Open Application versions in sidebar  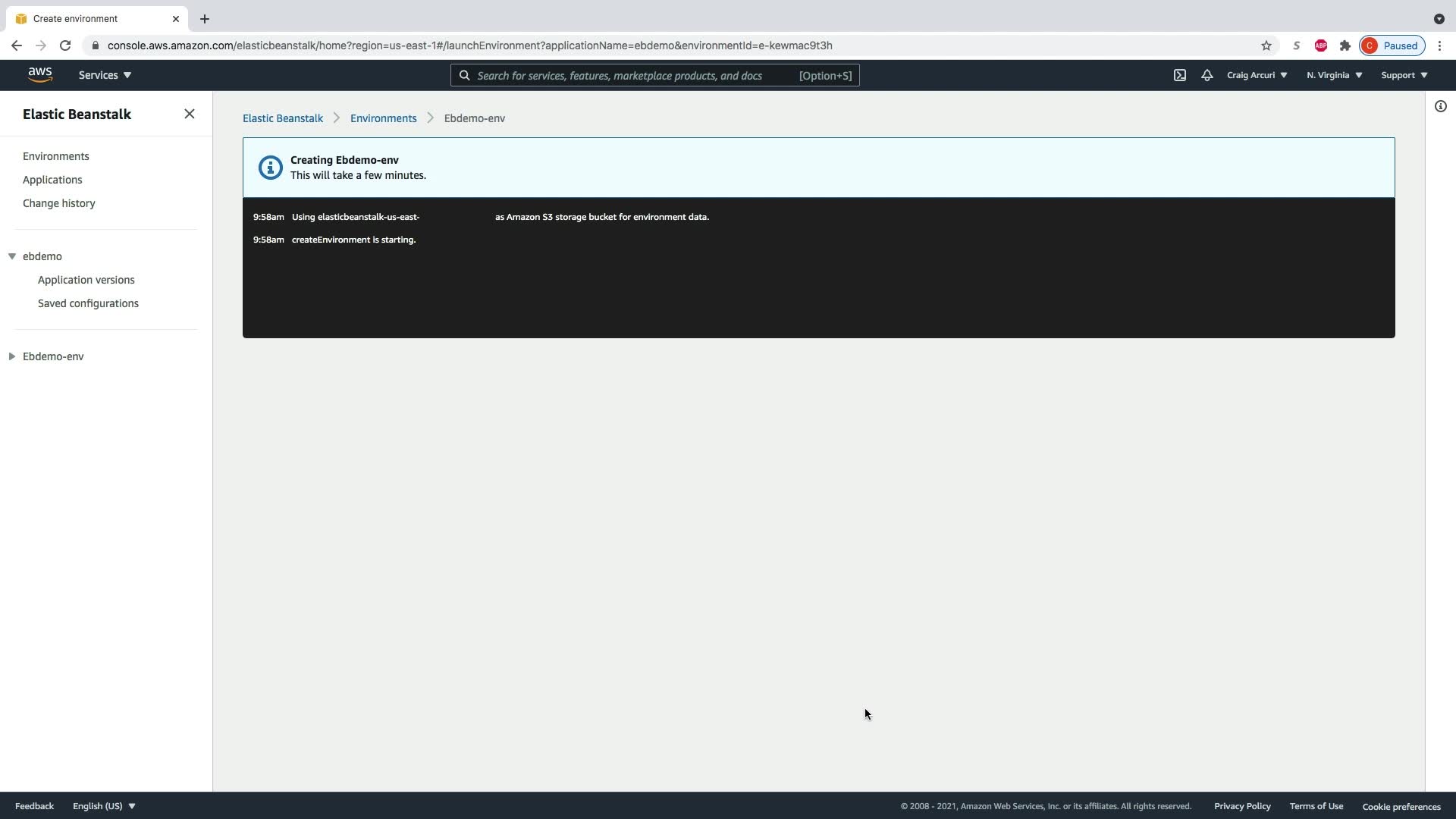[86, 280]
